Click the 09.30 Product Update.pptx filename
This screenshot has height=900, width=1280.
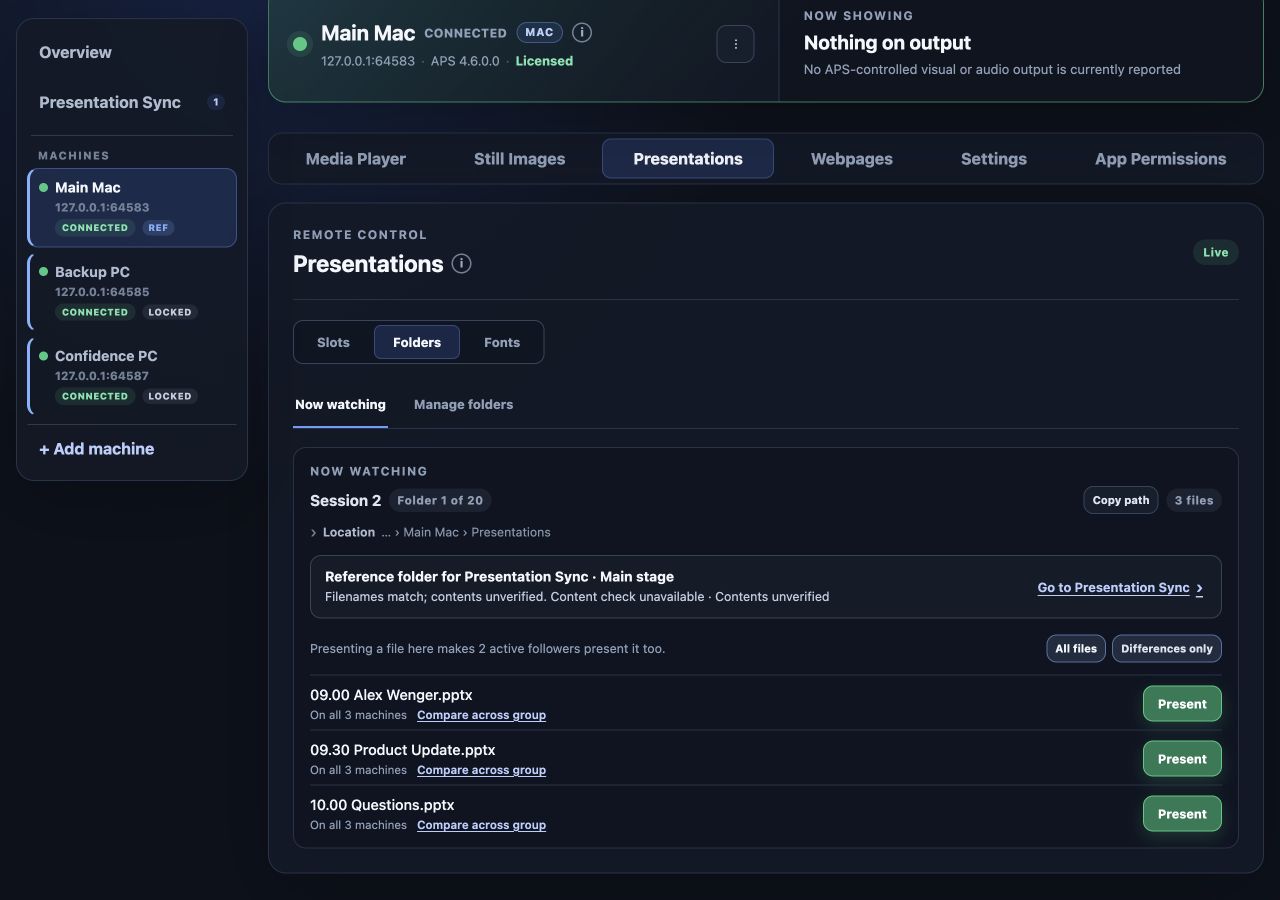tap(403, 750)
